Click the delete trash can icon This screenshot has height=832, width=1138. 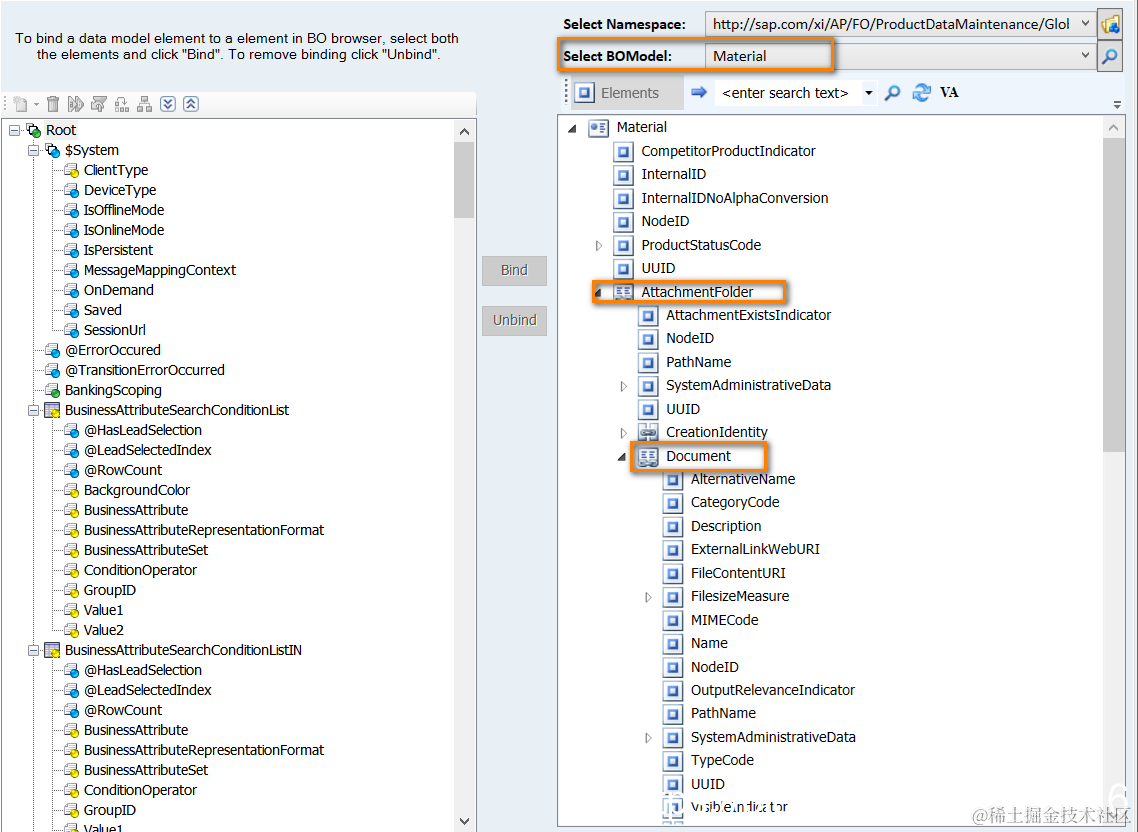pyautogui.click(x=53, y=104)
